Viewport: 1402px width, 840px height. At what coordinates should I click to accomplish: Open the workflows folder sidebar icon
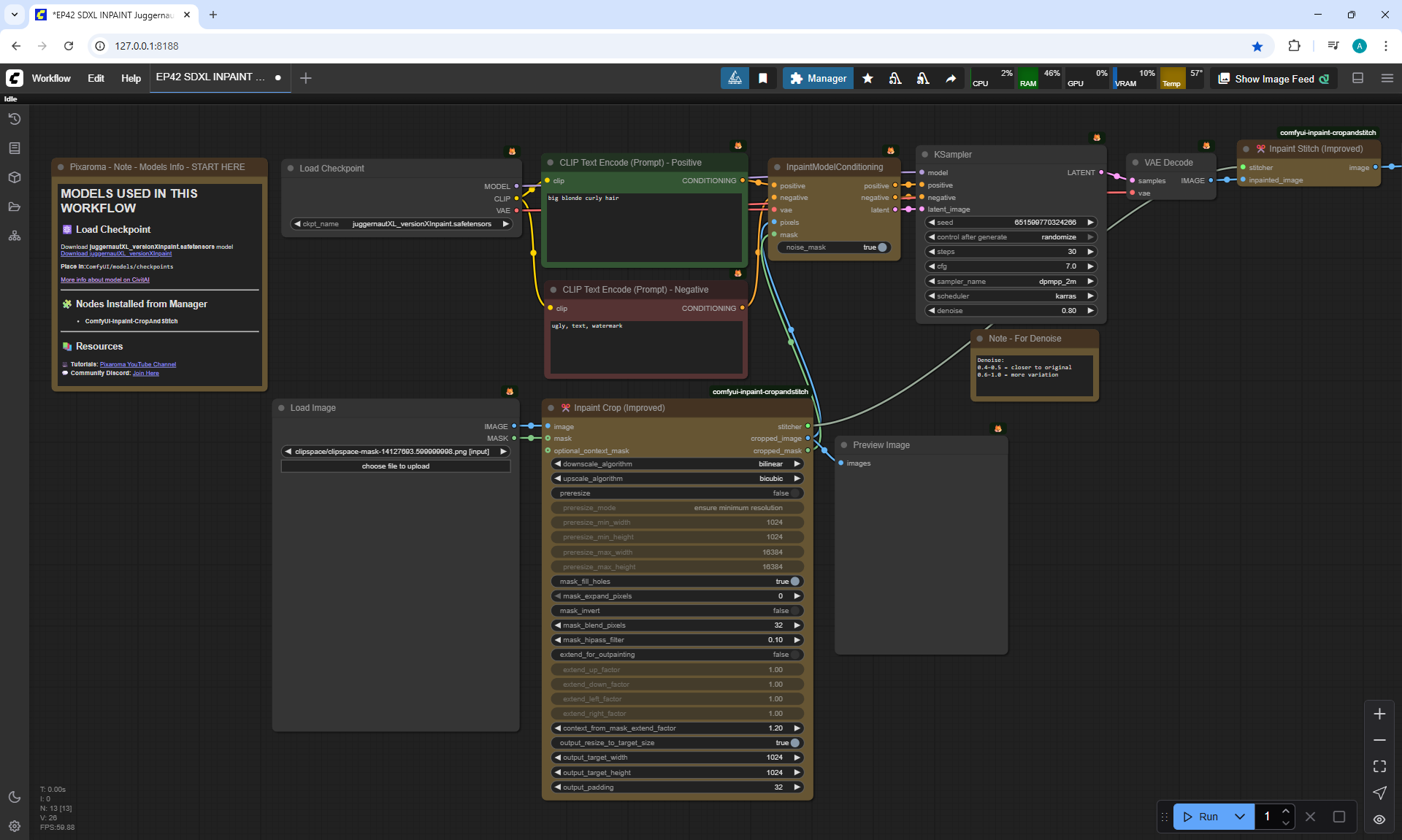15,207
